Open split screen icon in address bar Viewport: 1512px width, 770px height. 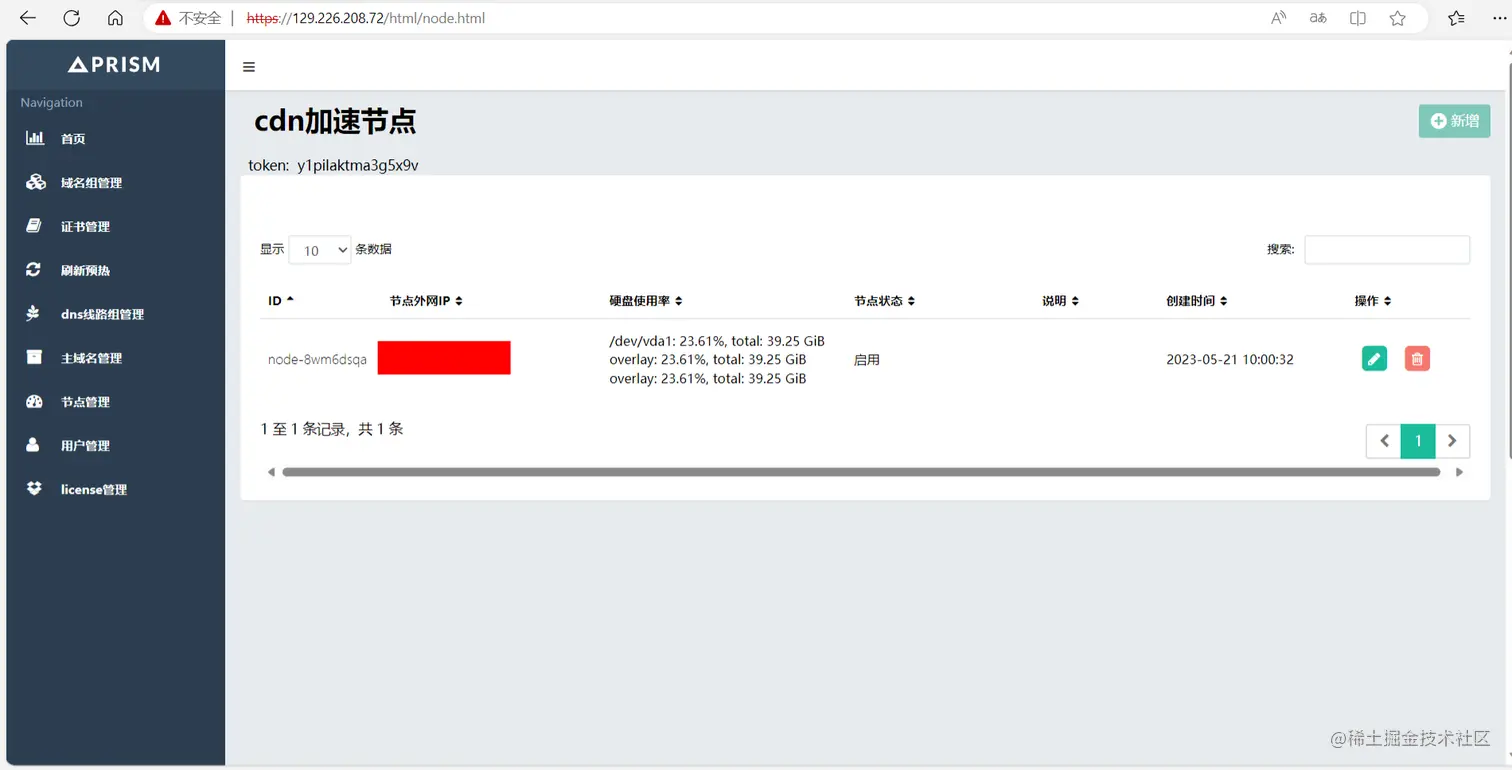point(1358,18)
